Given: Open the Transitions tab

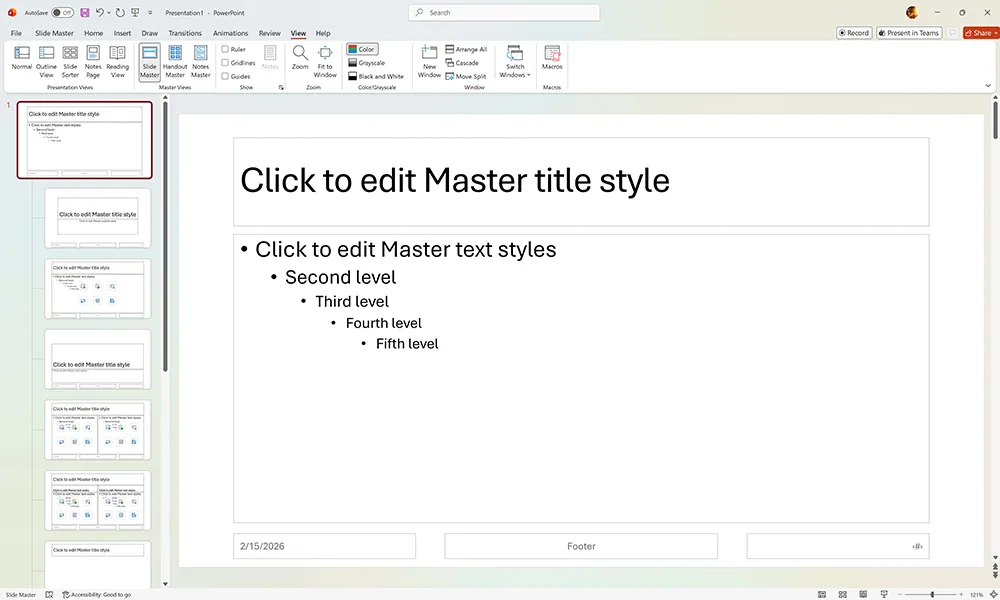Looking at the screenshot, I should click(184, 32).
